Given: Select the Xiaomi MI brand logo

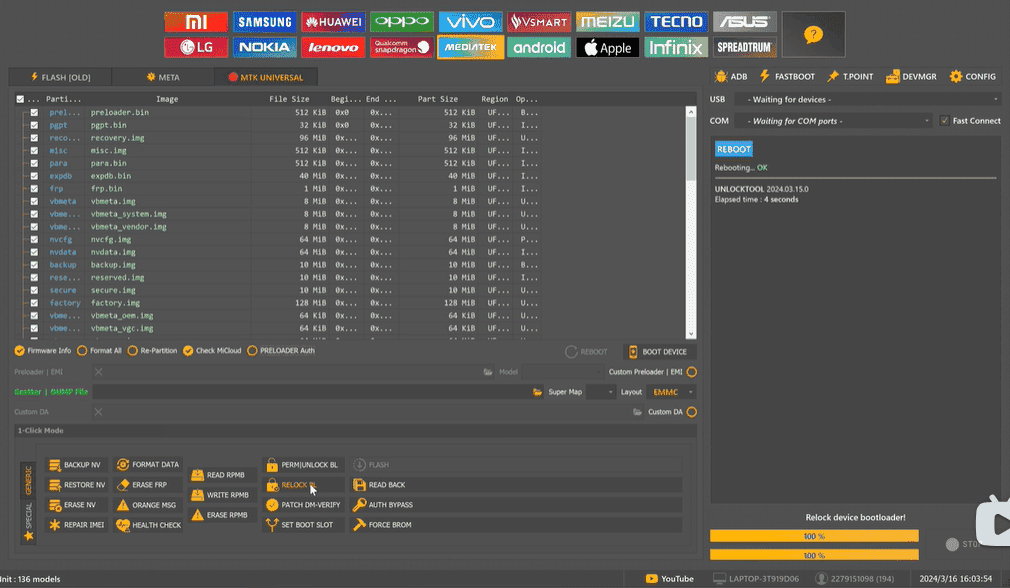Looking at the screenshot, I should click(196, 22).
